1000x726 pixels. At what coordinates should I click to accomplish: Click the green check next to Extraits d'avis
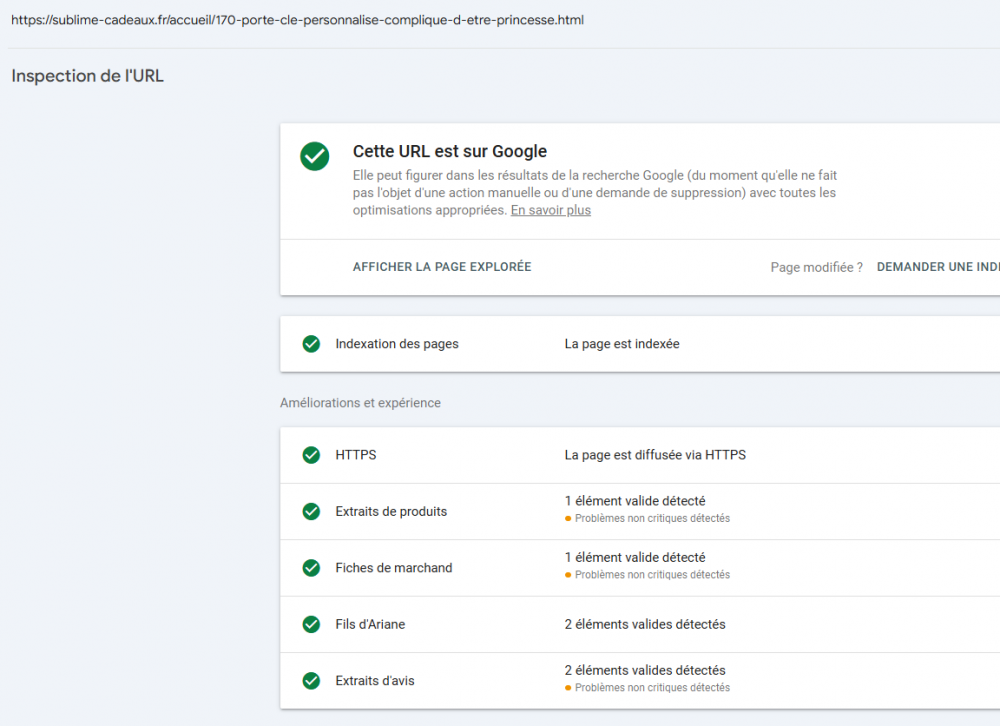[311, 681]
